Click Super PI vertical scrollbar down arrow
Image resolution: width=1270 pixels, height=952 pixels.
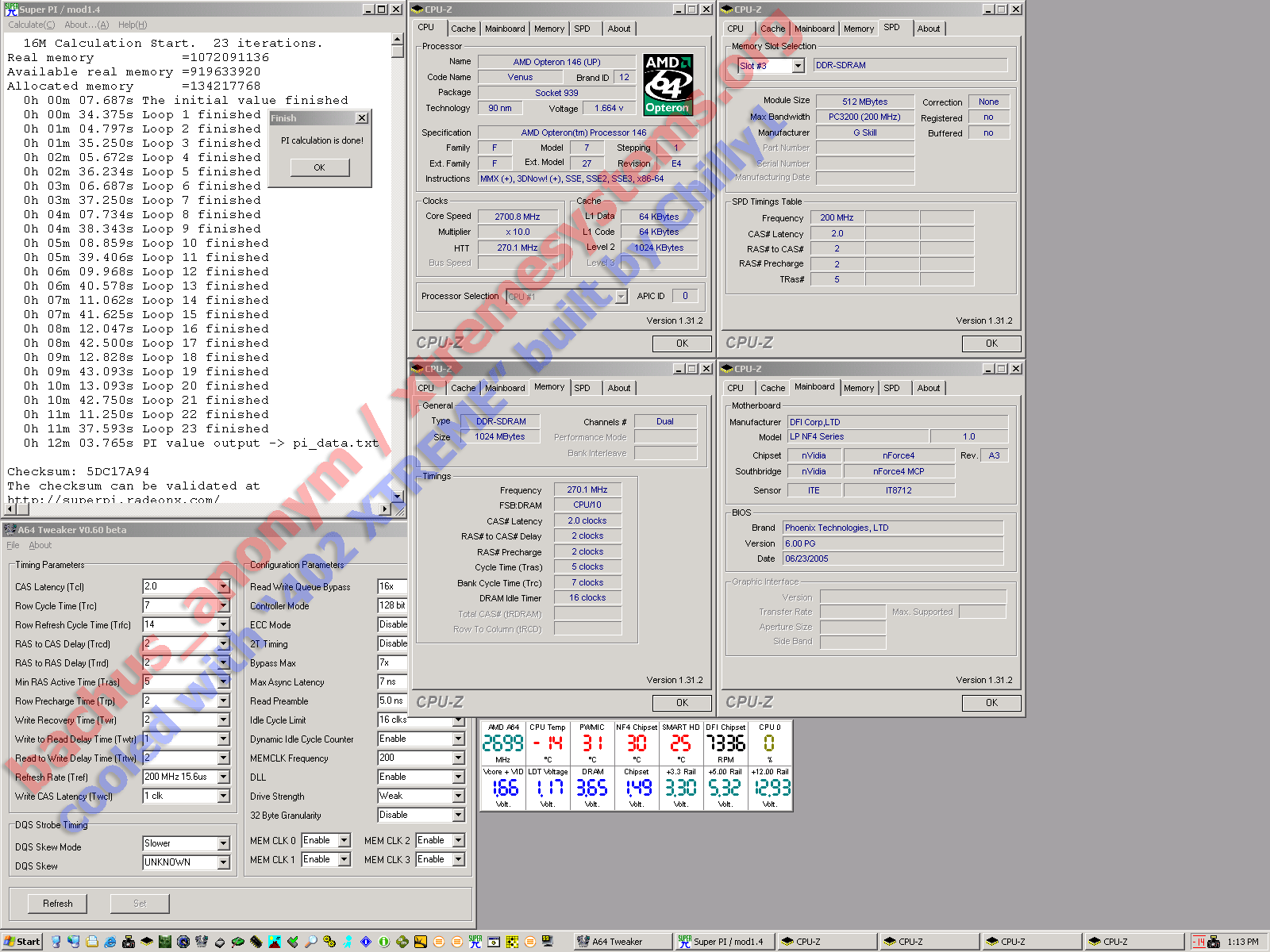398,496
